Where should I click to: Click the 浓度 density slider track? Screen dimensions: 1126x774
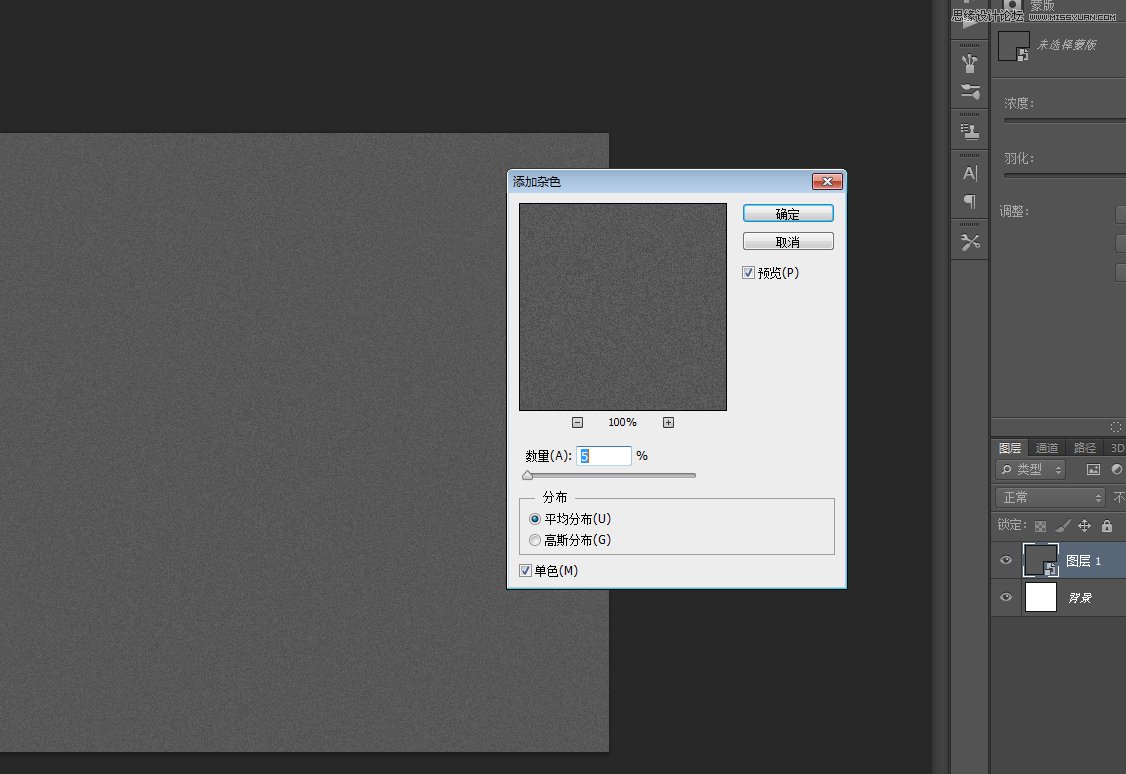click(x=1065, y=121)
